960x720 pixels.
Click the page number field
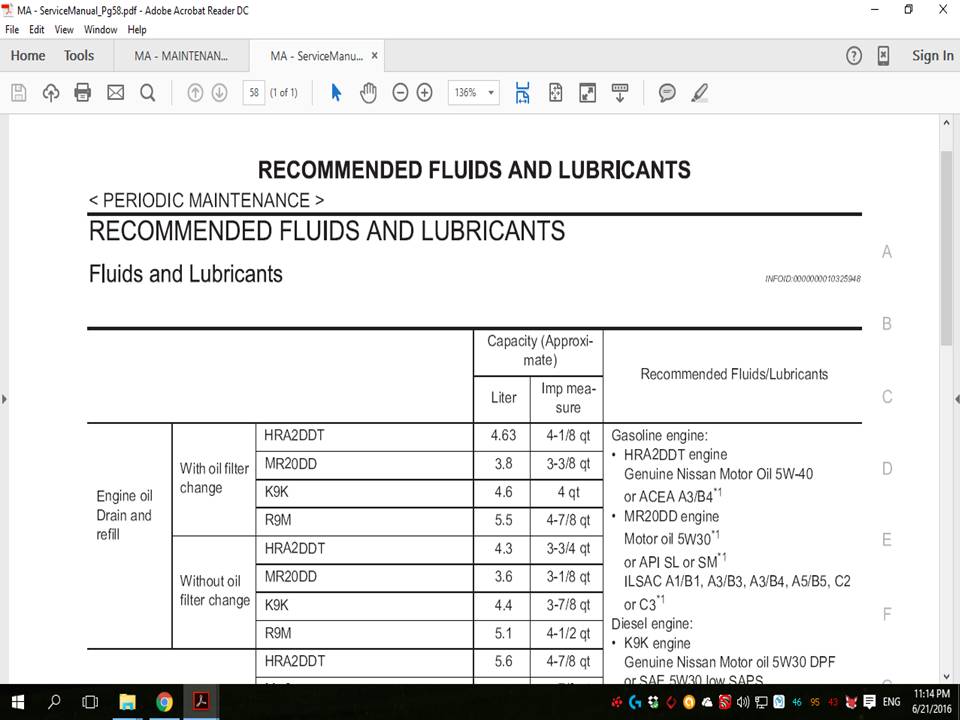[254, 93]
